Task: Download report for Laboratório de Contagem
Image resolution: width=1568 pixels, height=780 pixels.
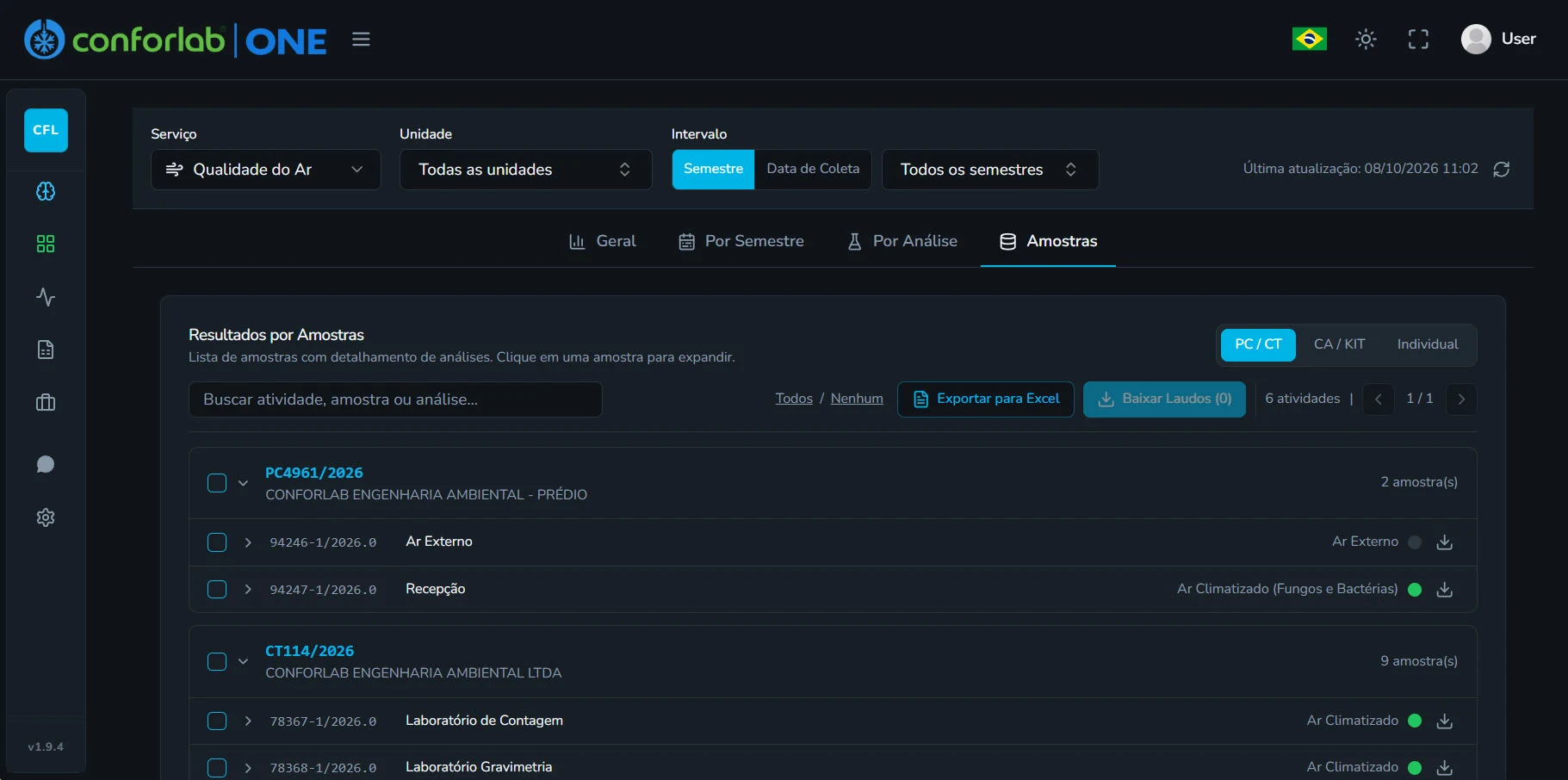Action: click(x=1445, y=721)
